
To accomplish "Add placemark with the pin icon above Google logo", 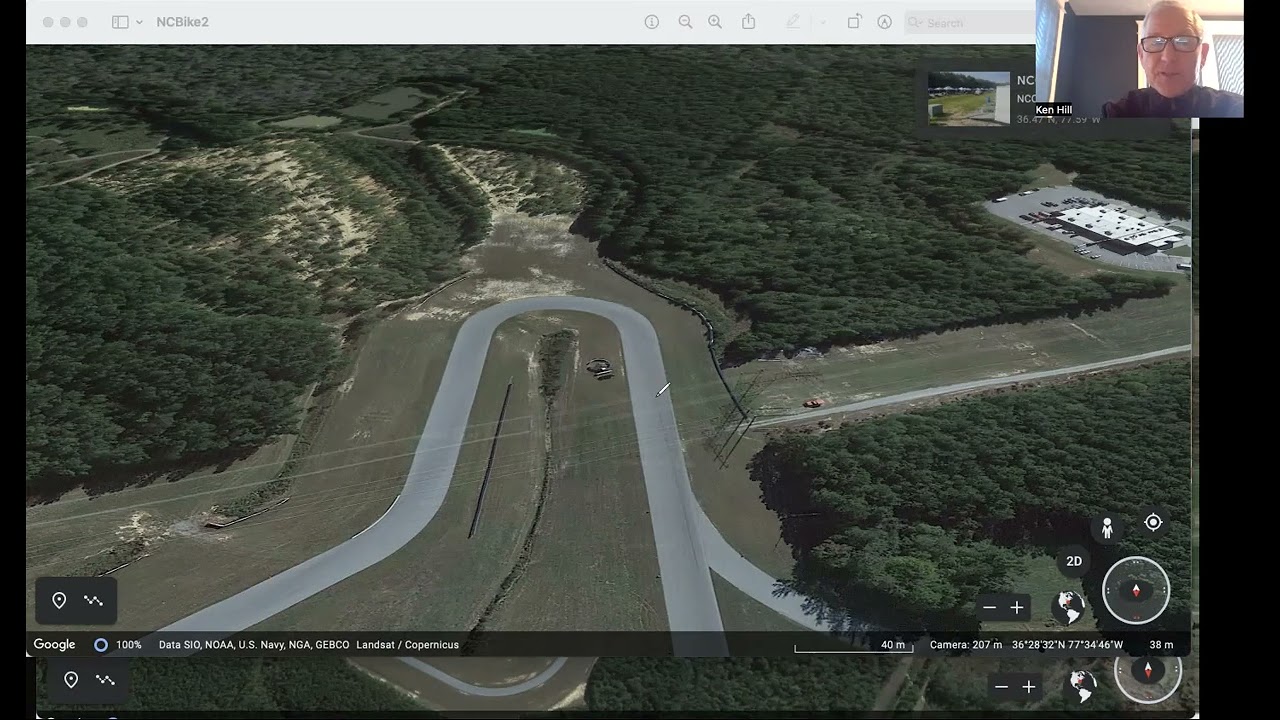I will (x=59, y=600).
